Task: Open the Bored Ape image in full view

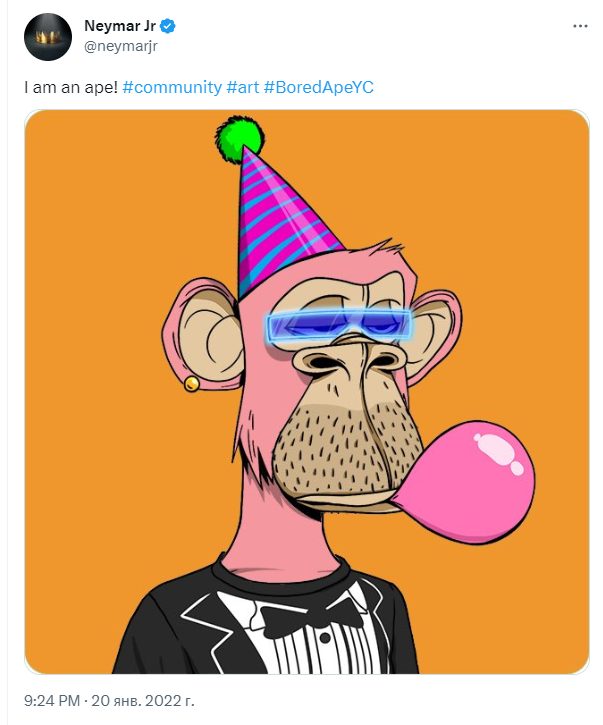Action: (307, 392)
